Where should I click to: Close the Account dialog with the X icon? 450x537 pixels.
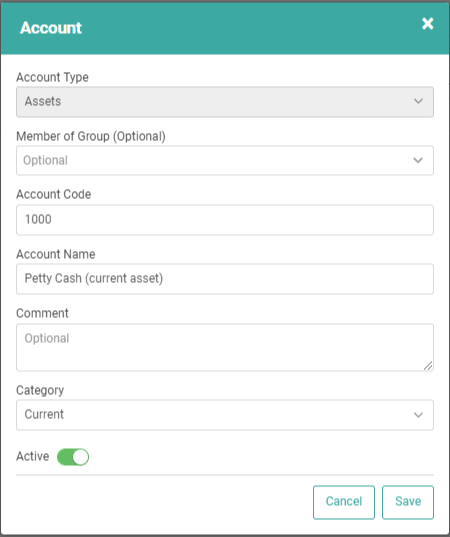pyautogui.click(x=427, y=24)
